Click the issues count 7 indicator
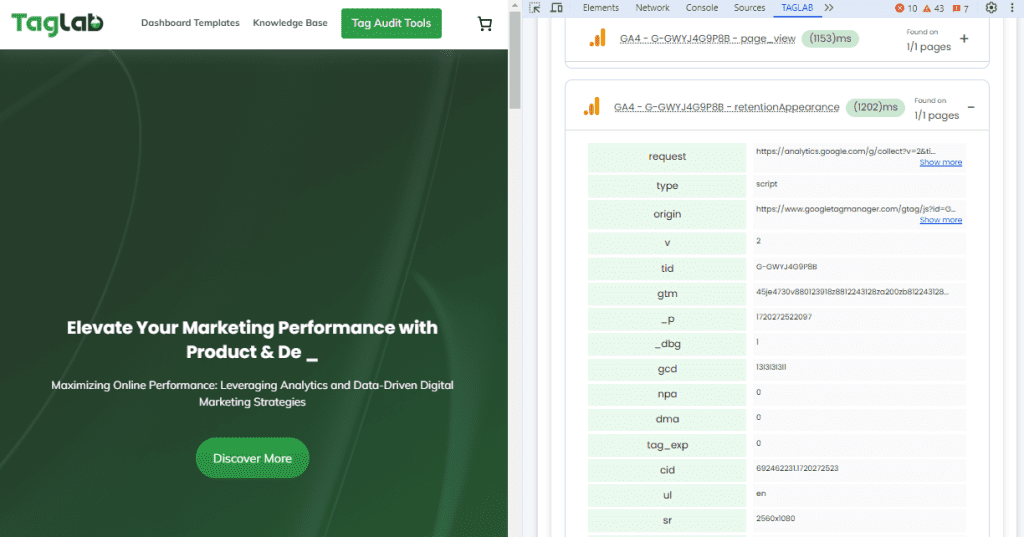The image size is (1024, 537). tap(961, 8)
